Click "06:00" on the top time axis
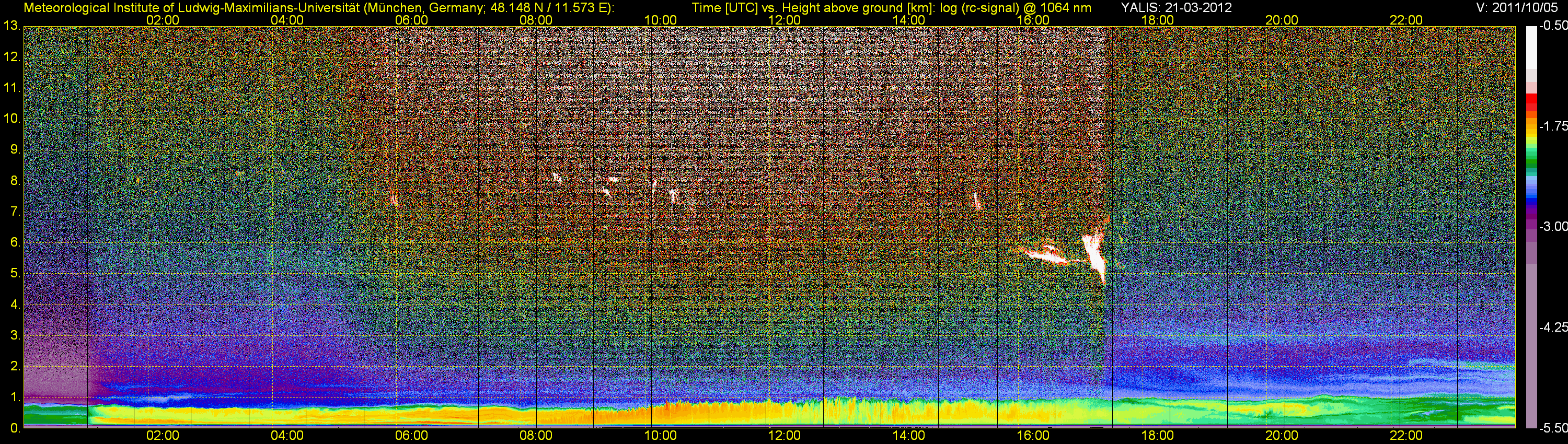Screen dimensions: 1568x444 pyautogui.click(x=411, y=20)
